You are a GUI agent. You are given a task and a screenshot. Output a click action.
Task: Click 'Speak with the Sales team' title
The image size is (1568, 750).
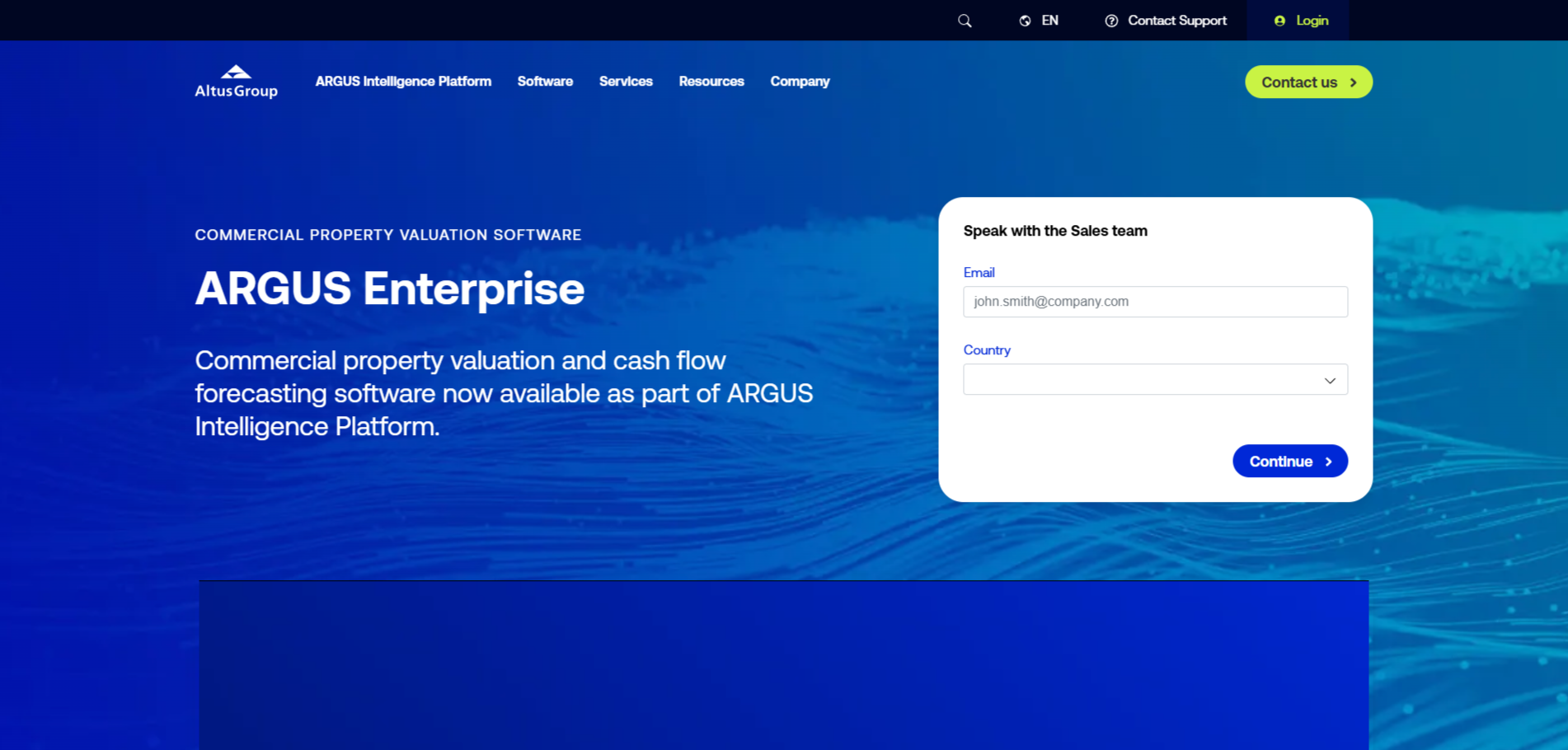(x=1055, y=231)
